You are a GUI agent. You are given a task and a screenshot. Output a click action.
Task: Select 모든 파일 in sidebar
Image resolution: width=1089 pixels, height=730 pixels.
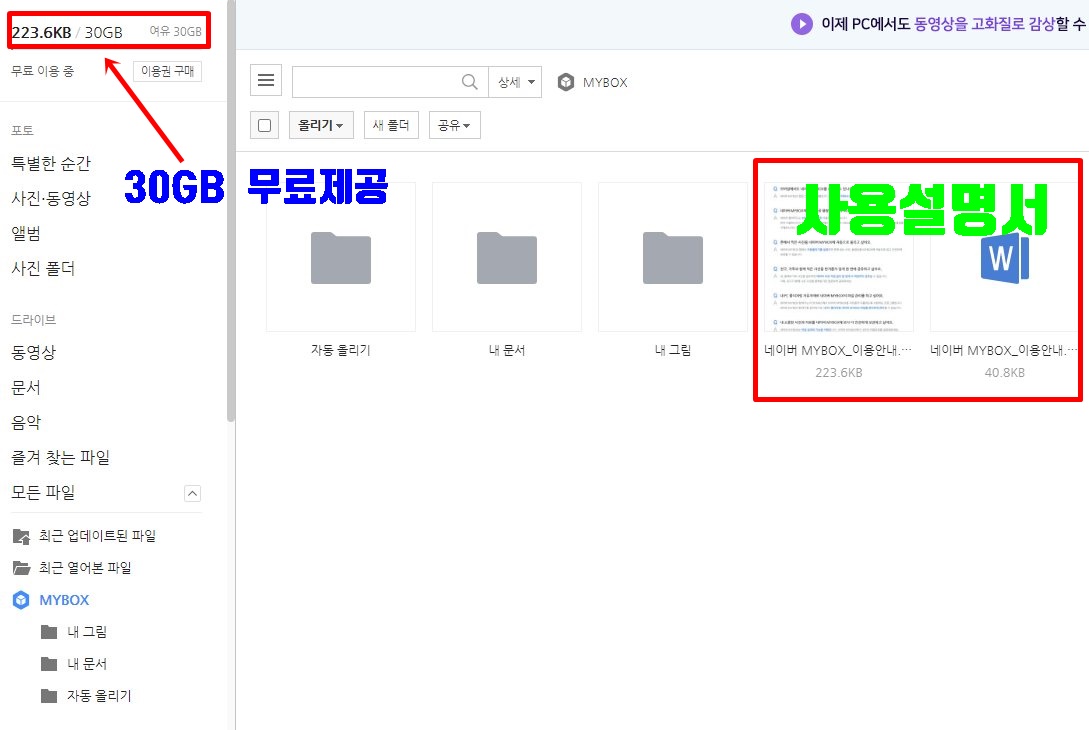tap(42, 492)
